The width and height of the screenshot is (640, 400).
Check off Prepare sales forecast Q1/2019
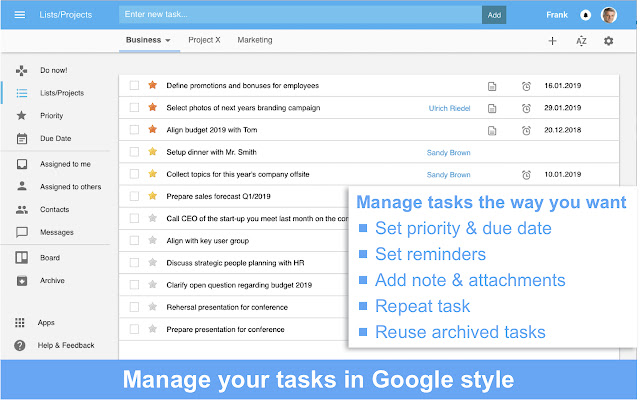[134, 196]
